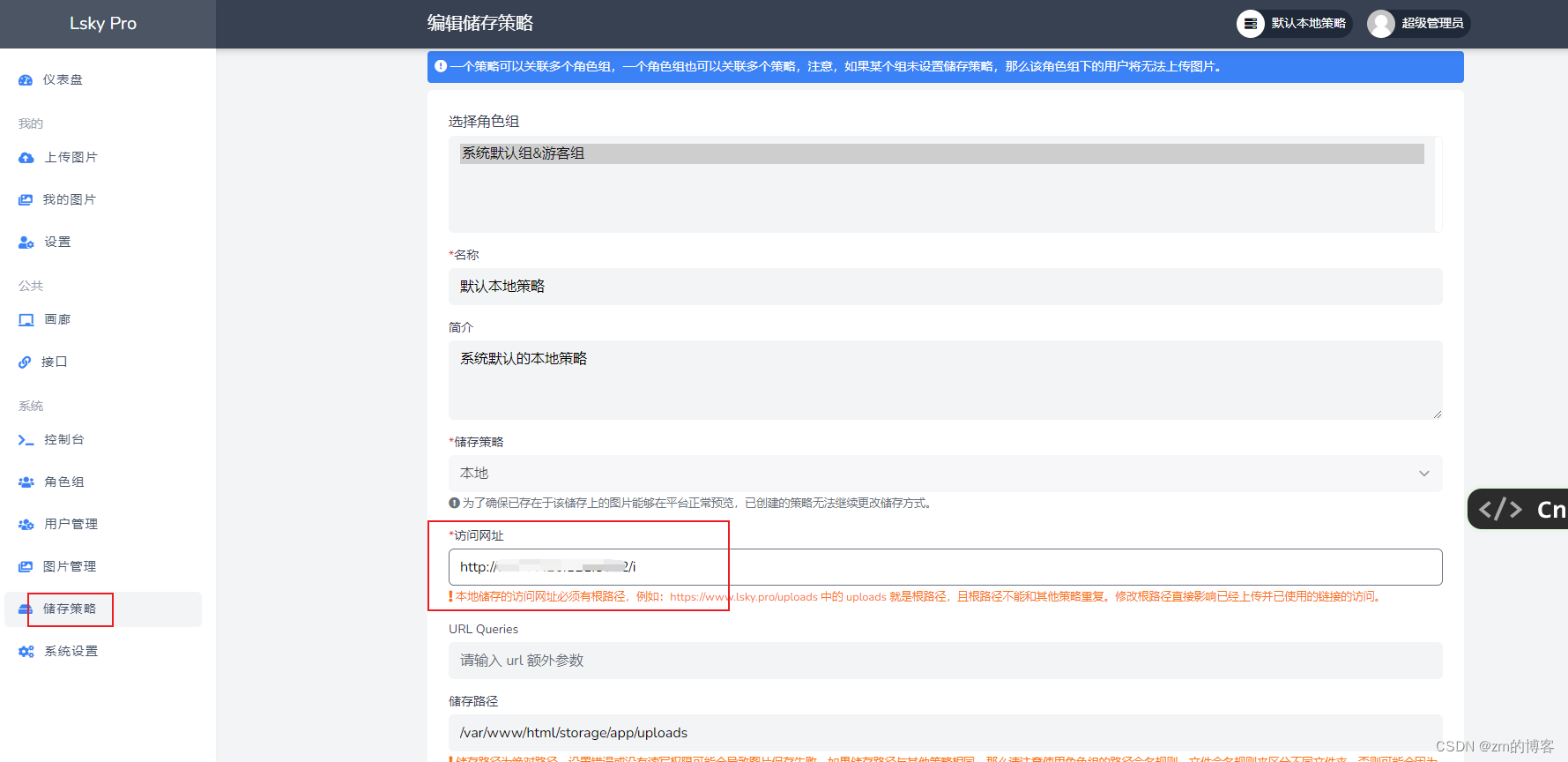Viewport: 1568px width, 762px height.
Task: Focus the 访问网址 input field
Action: click(945, 567)
